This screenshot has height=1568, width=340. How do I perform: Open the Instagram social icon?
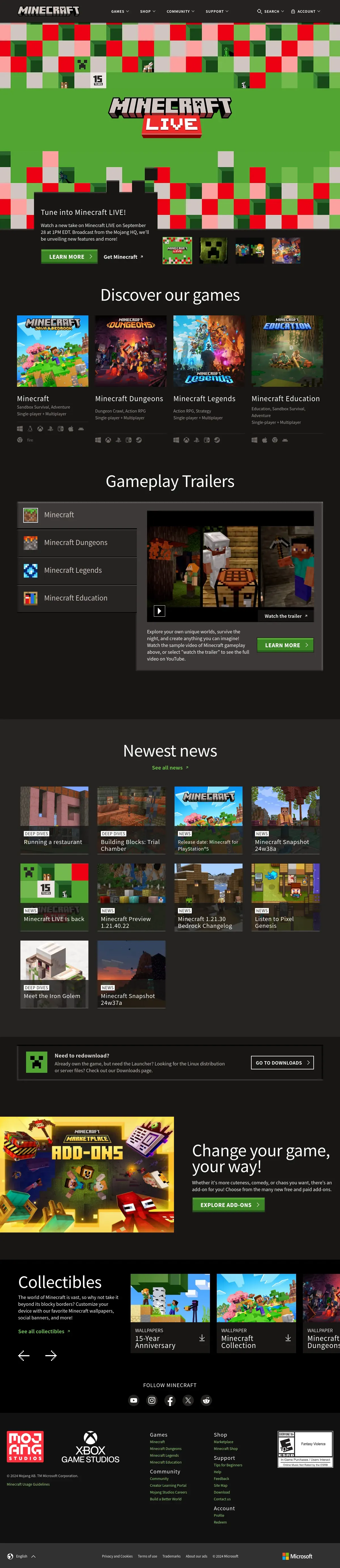click(152, 1400)
